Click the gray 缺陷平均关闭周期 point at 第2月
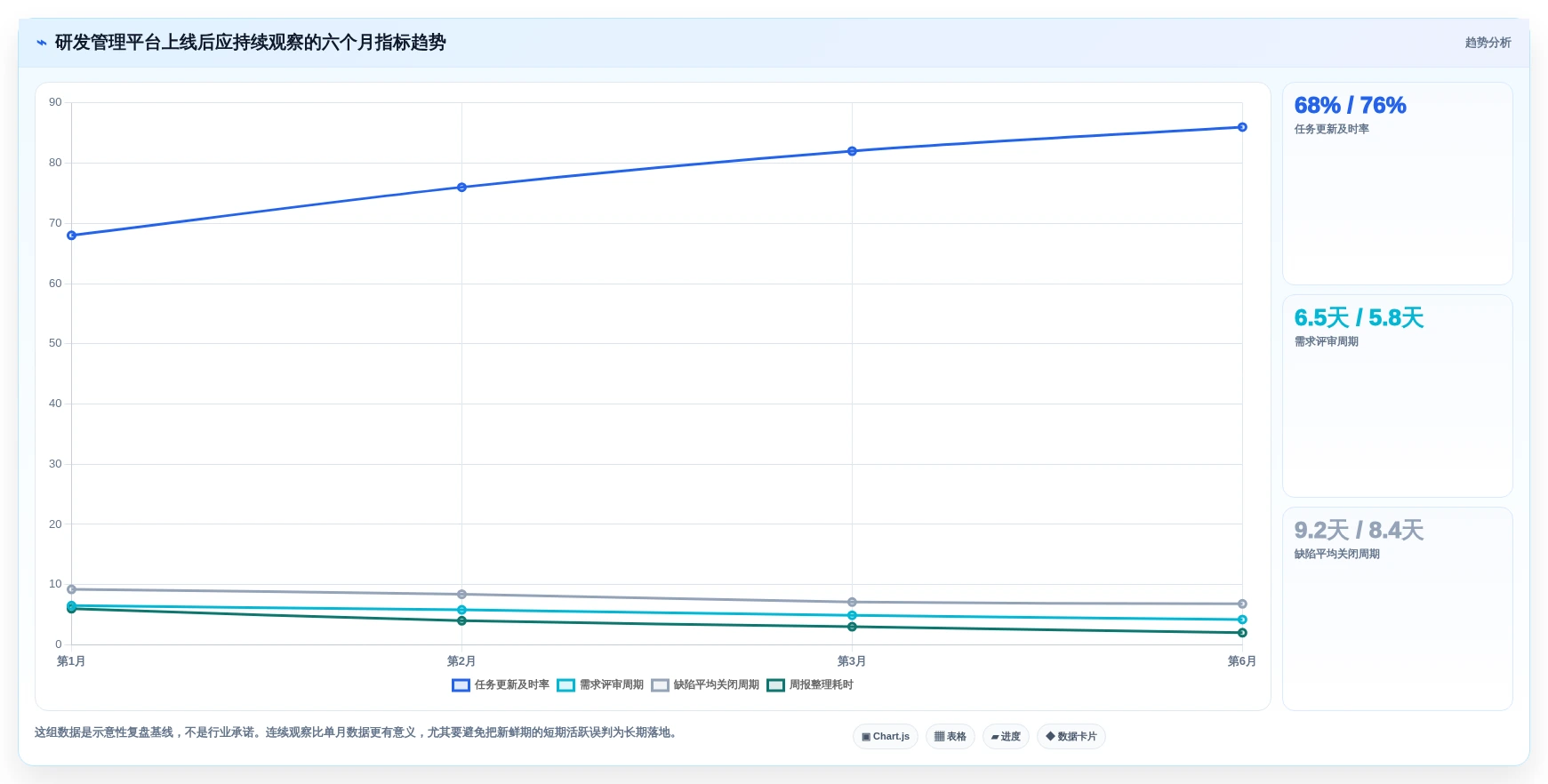1548x784 pixels. tap(461, 595)
